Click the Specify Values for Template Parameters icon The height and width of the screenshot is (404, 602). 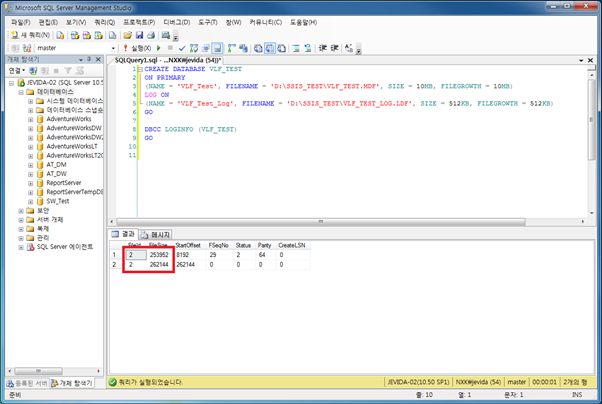tap(349, 48)
